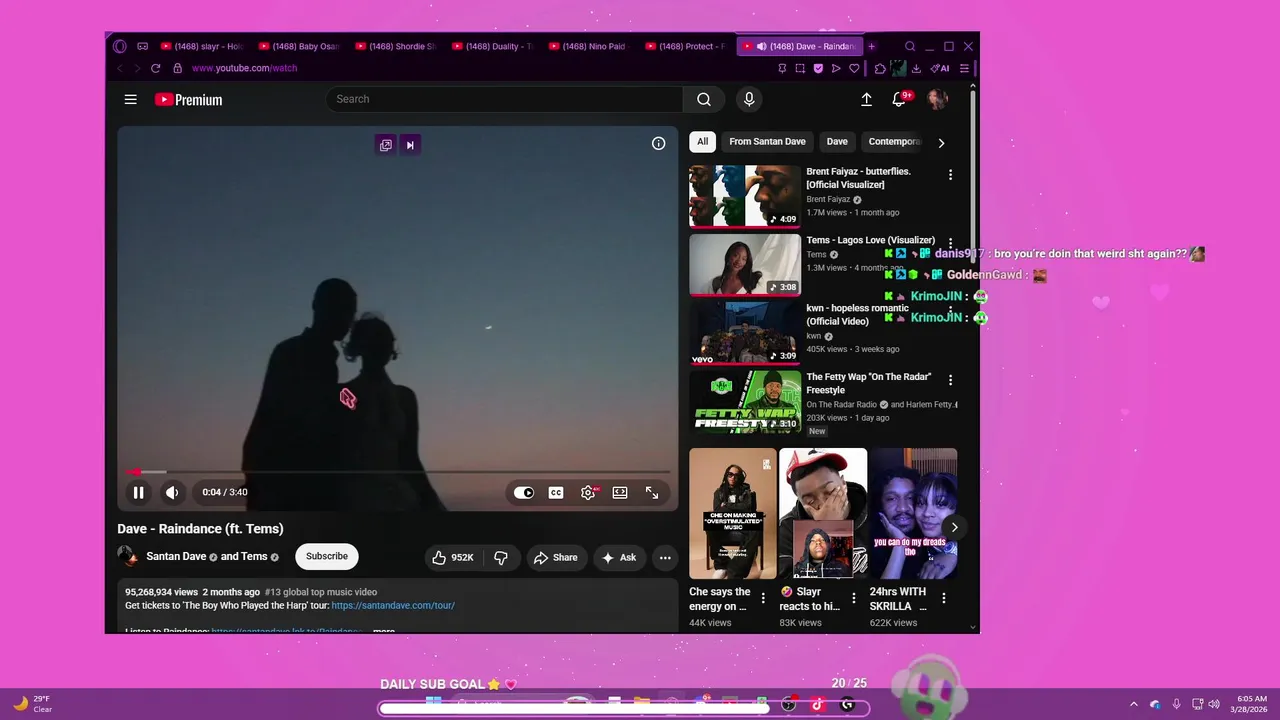This screenshot has width=1280, height=720.
Task: Toggle autoplay switch in player
Action: 524,492
